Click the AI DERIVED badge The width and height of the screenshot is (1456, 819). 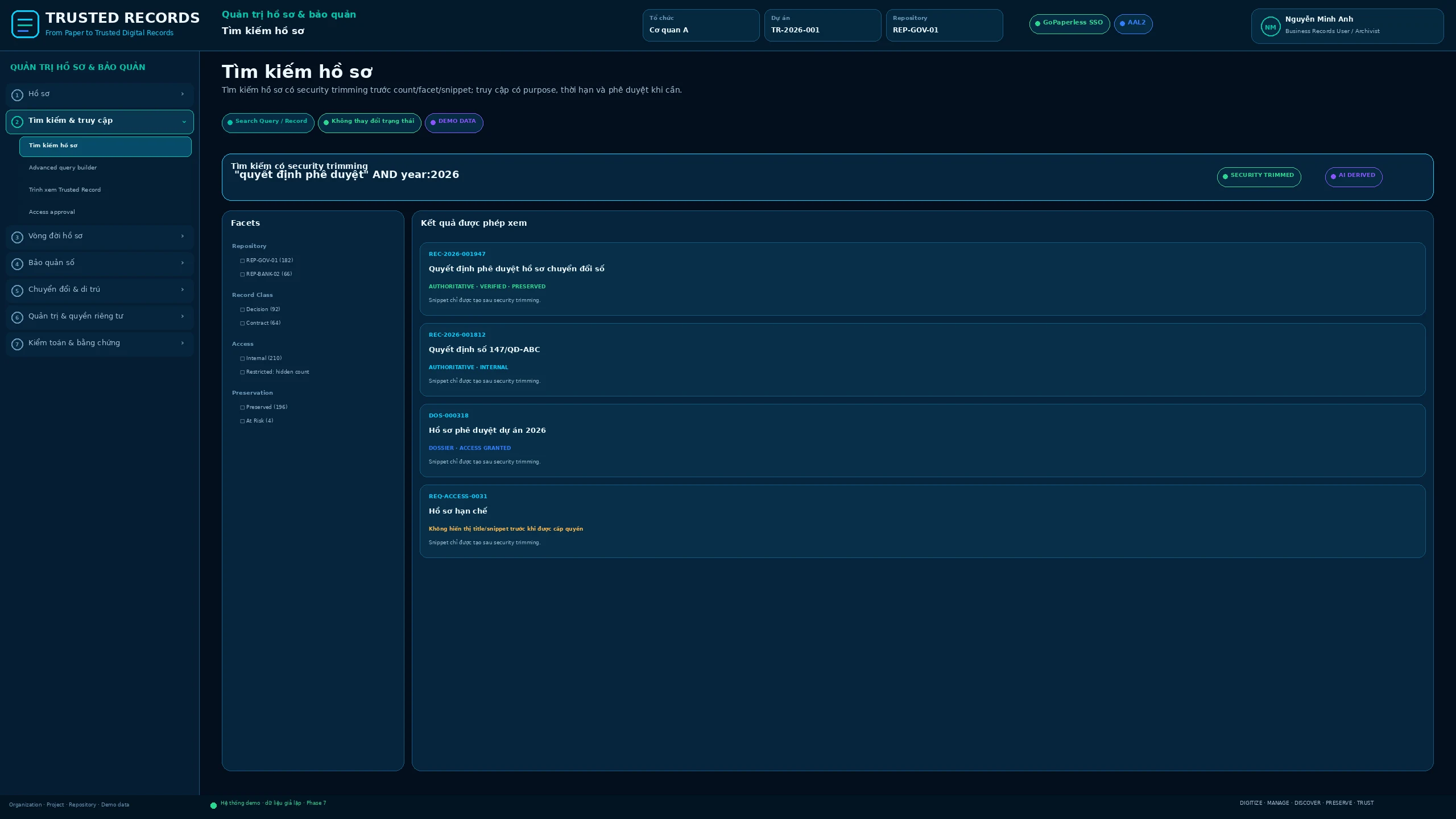[1354, 177]
